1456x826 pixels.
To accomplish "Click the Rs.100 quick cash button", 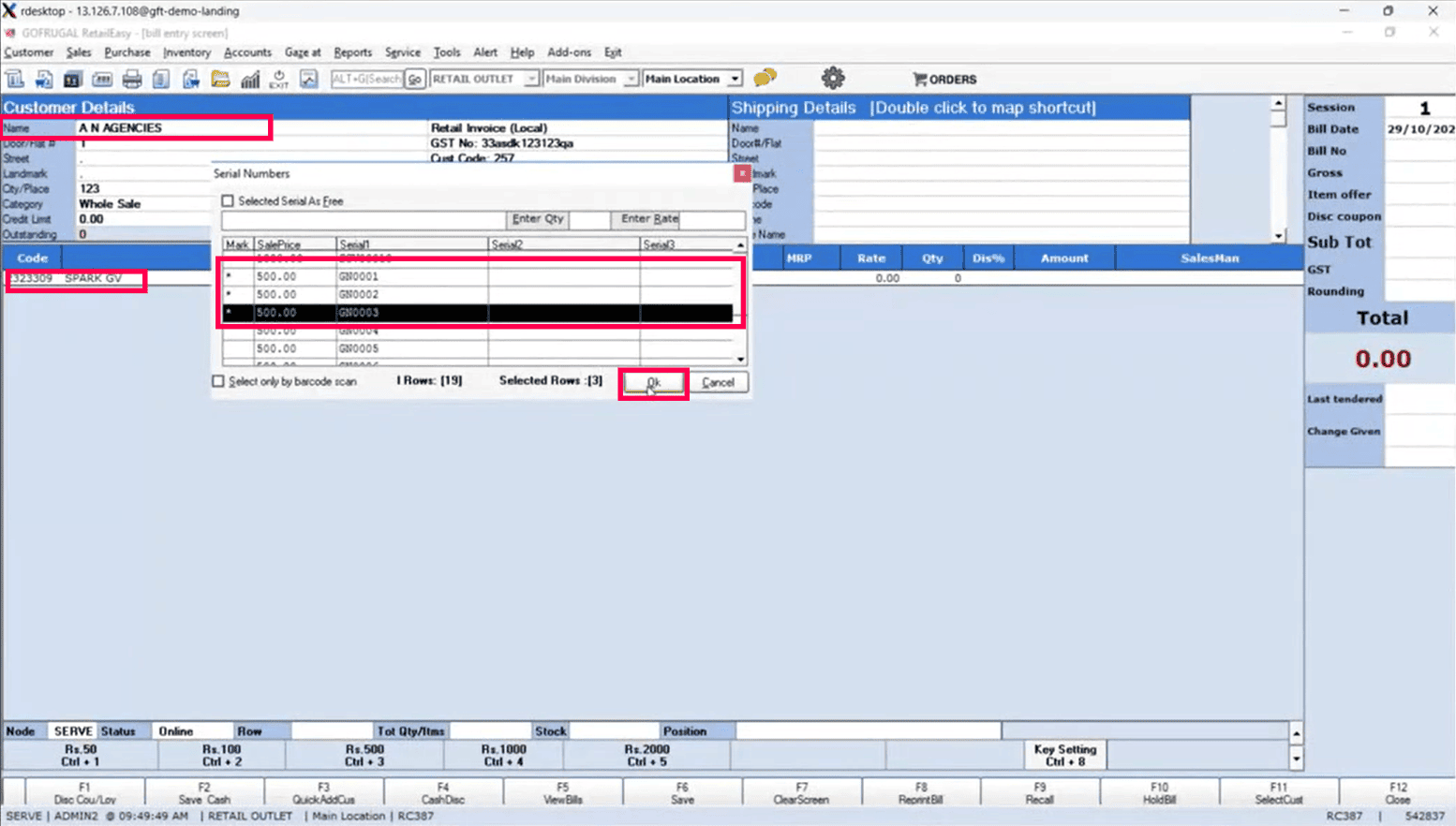I will click(x=222, y=756).
